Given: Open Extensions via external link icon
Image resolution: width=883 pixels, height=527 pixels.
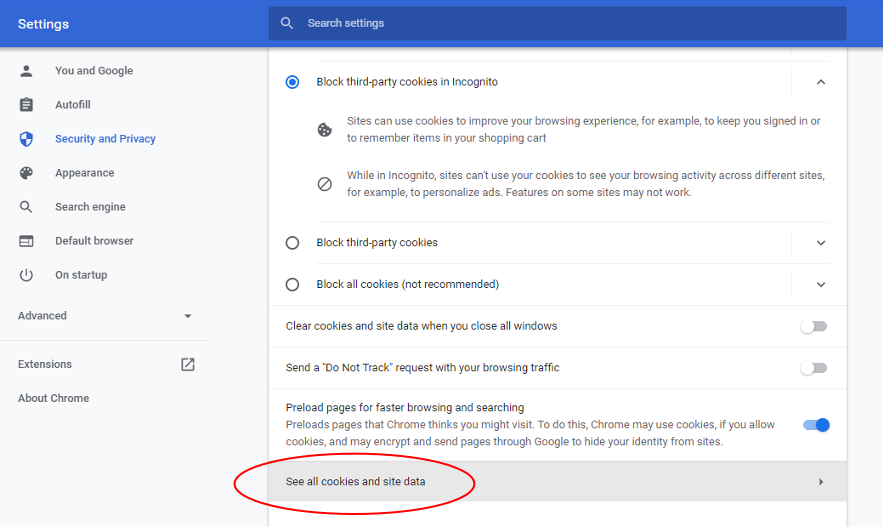Looking at the screenshot, I should click(187, 364).
